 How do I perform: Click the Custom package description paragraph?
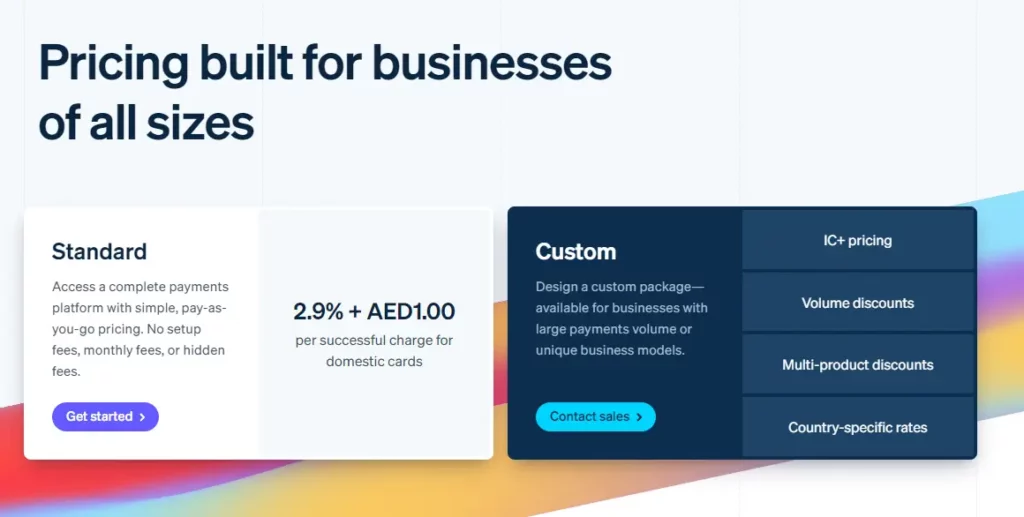tap(623, 318)
